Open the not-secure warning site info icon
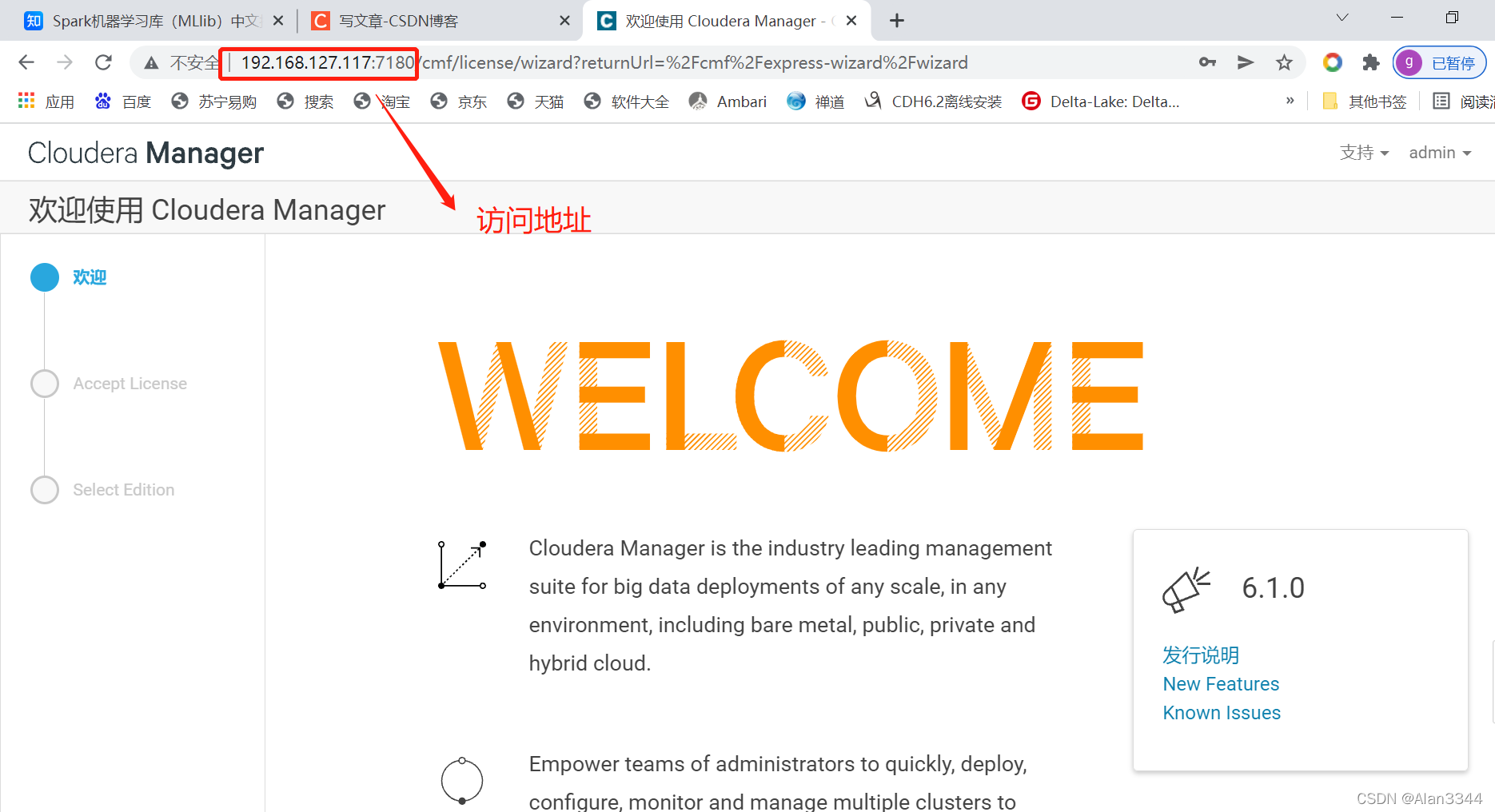Image resolution: width=1495 pixels, height=812 pixels. [x=151, y=62]
